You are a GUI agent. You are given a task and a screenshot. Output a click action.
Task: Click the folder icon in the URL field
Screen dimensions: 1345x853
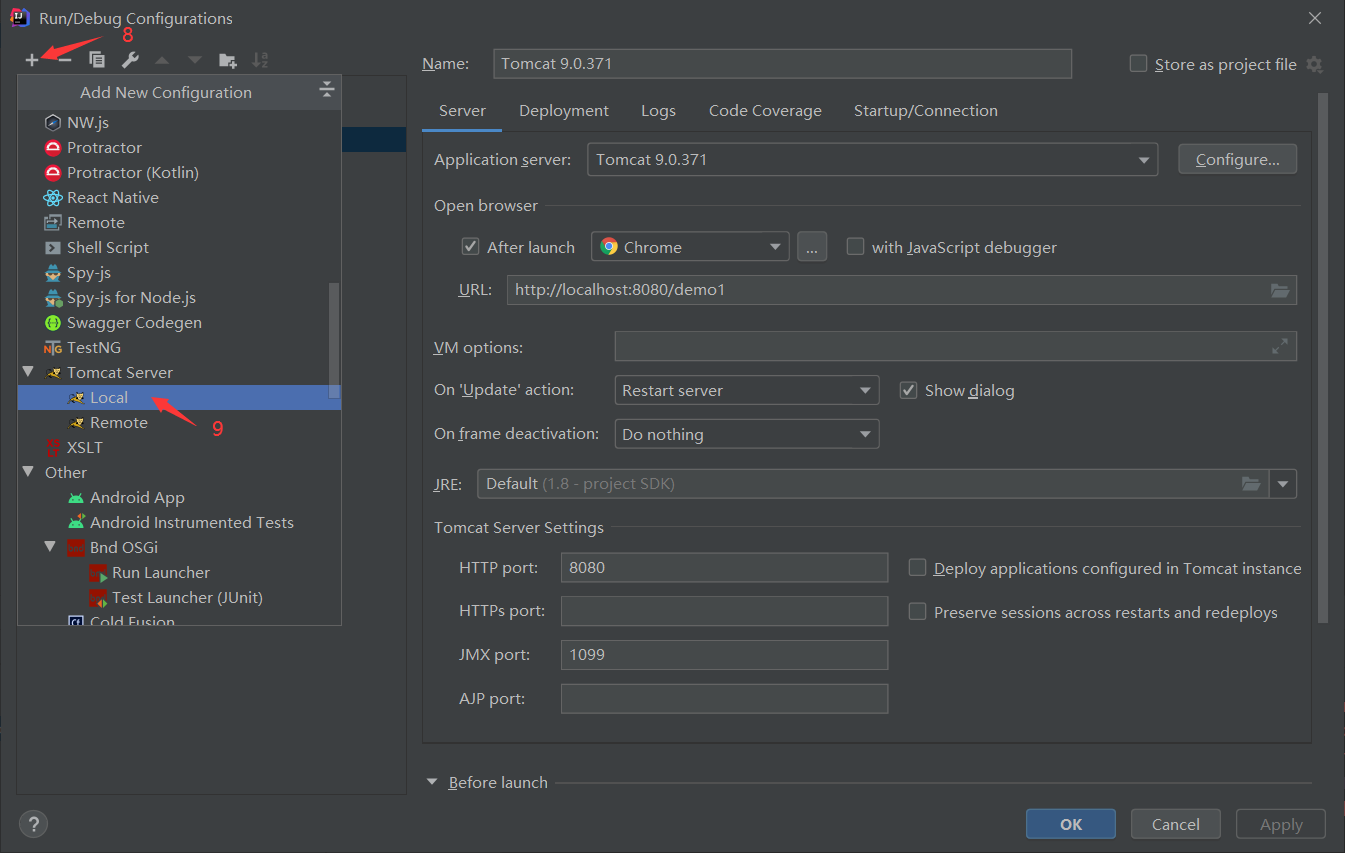pyautogui.click(x=1280, y=290)
